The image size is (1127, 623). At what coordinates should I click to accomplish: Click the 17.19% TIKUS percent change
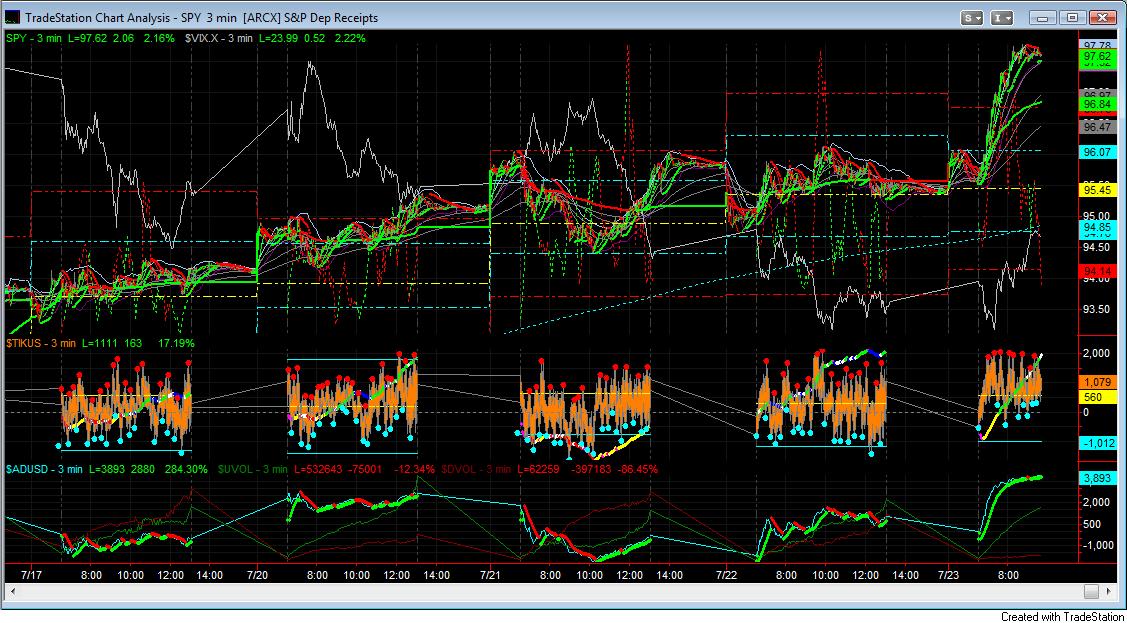pos(177,343)
